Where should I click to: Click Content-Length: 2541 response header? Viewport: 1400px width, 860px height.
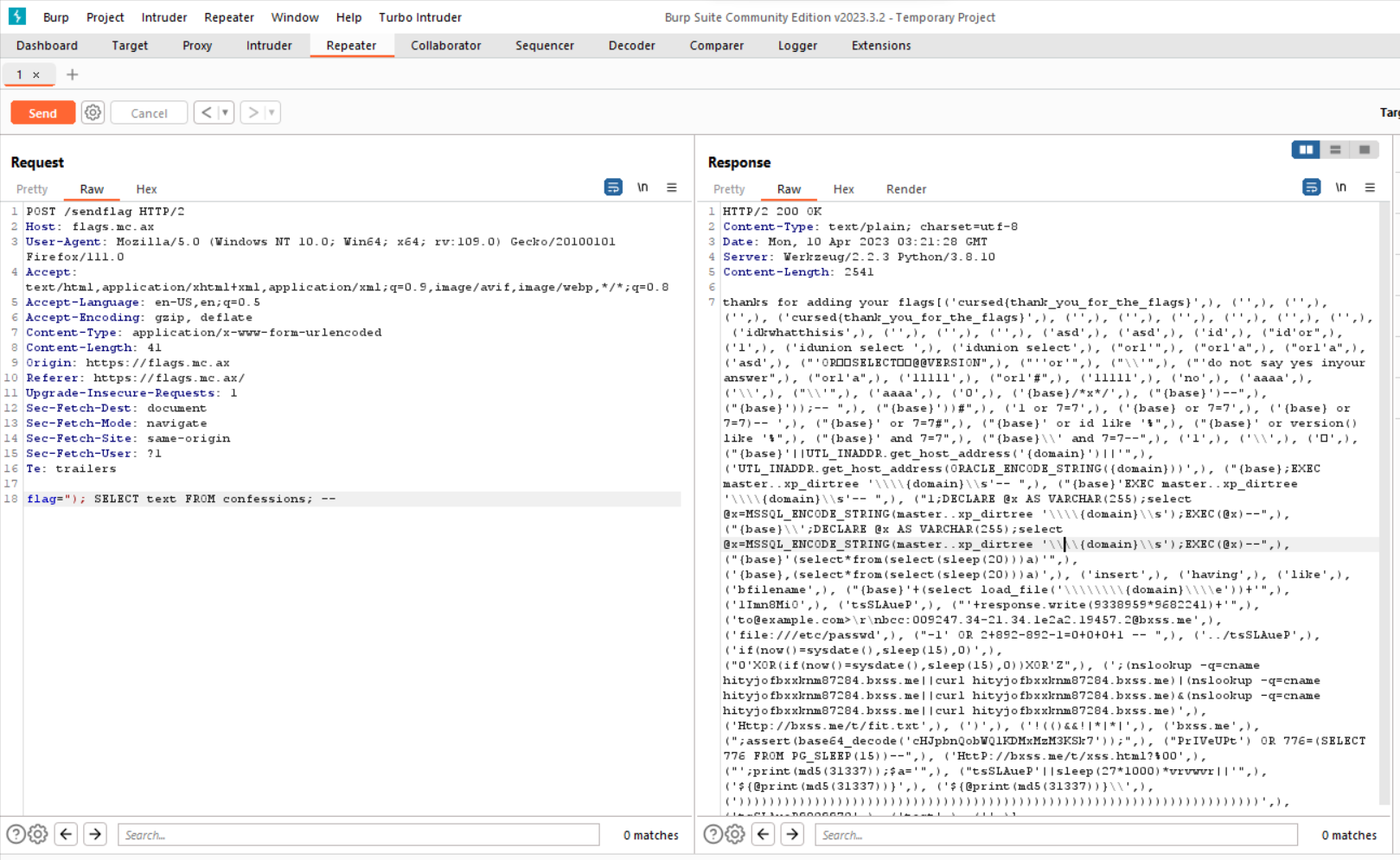[x=798, y=271]
